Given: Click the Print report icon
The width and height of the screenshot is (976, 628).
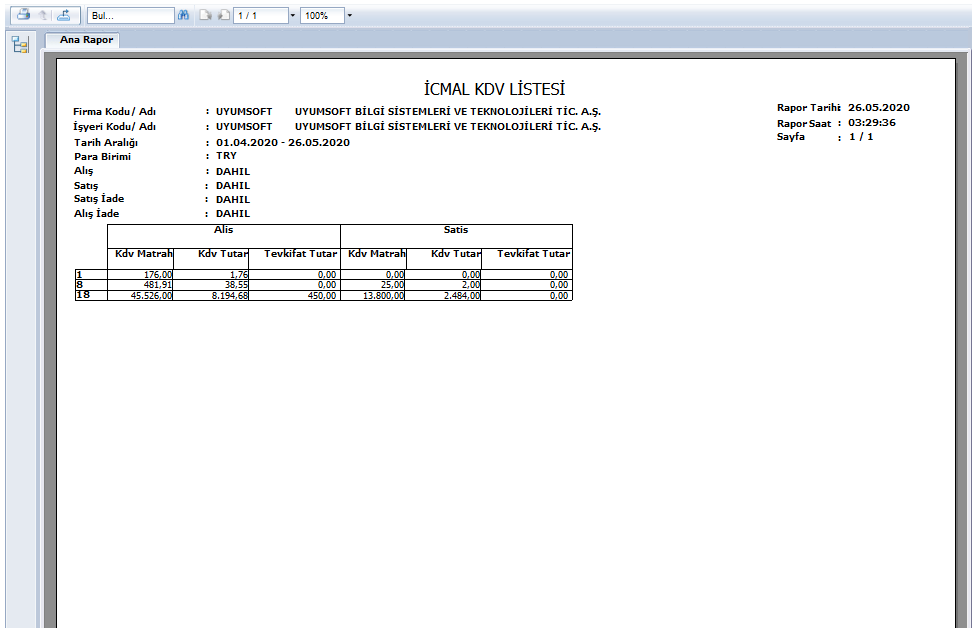Looking at the screenshot, I should 22,16.
